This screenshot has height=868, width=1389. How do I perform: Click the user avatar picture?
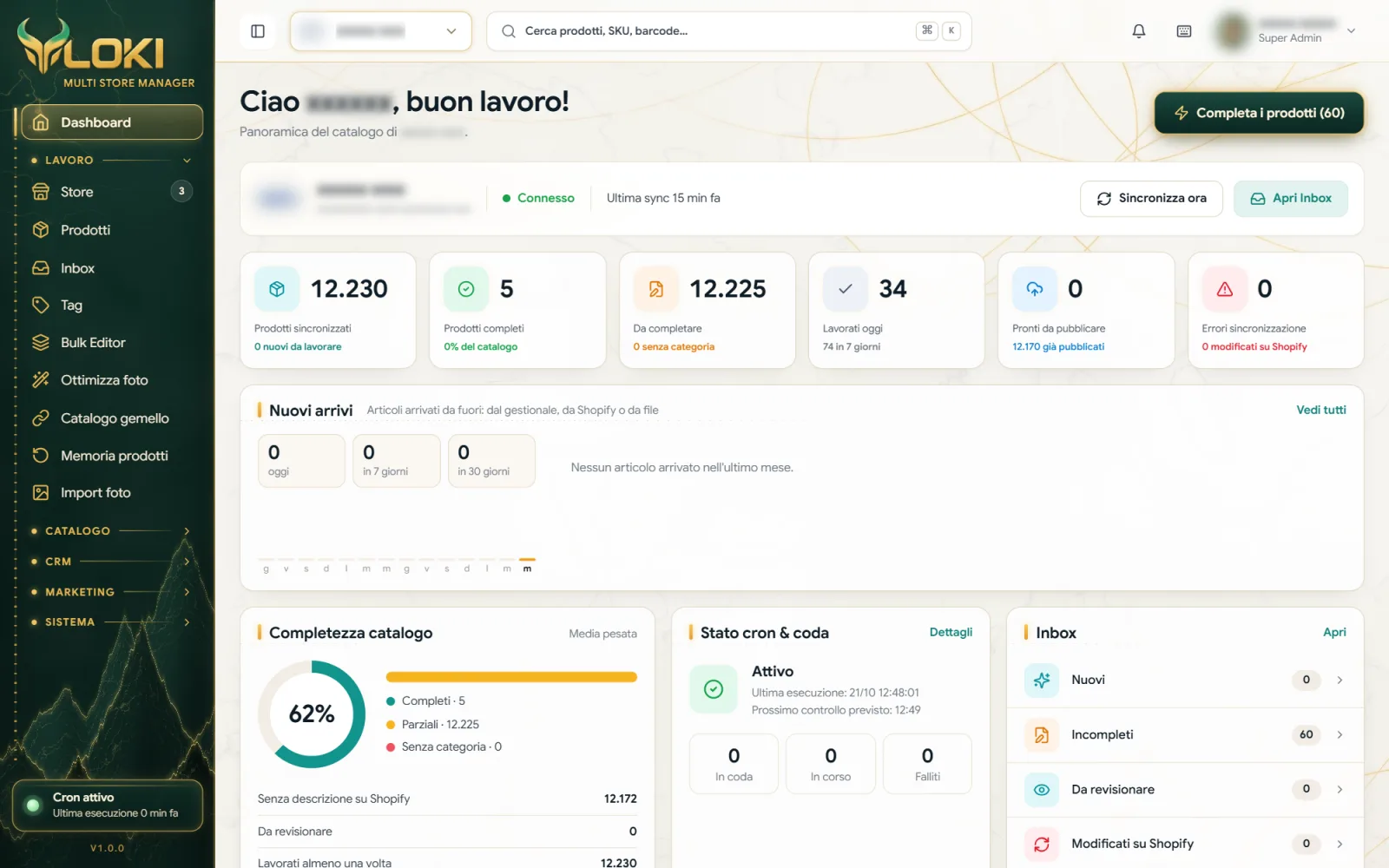point(1233,31)
